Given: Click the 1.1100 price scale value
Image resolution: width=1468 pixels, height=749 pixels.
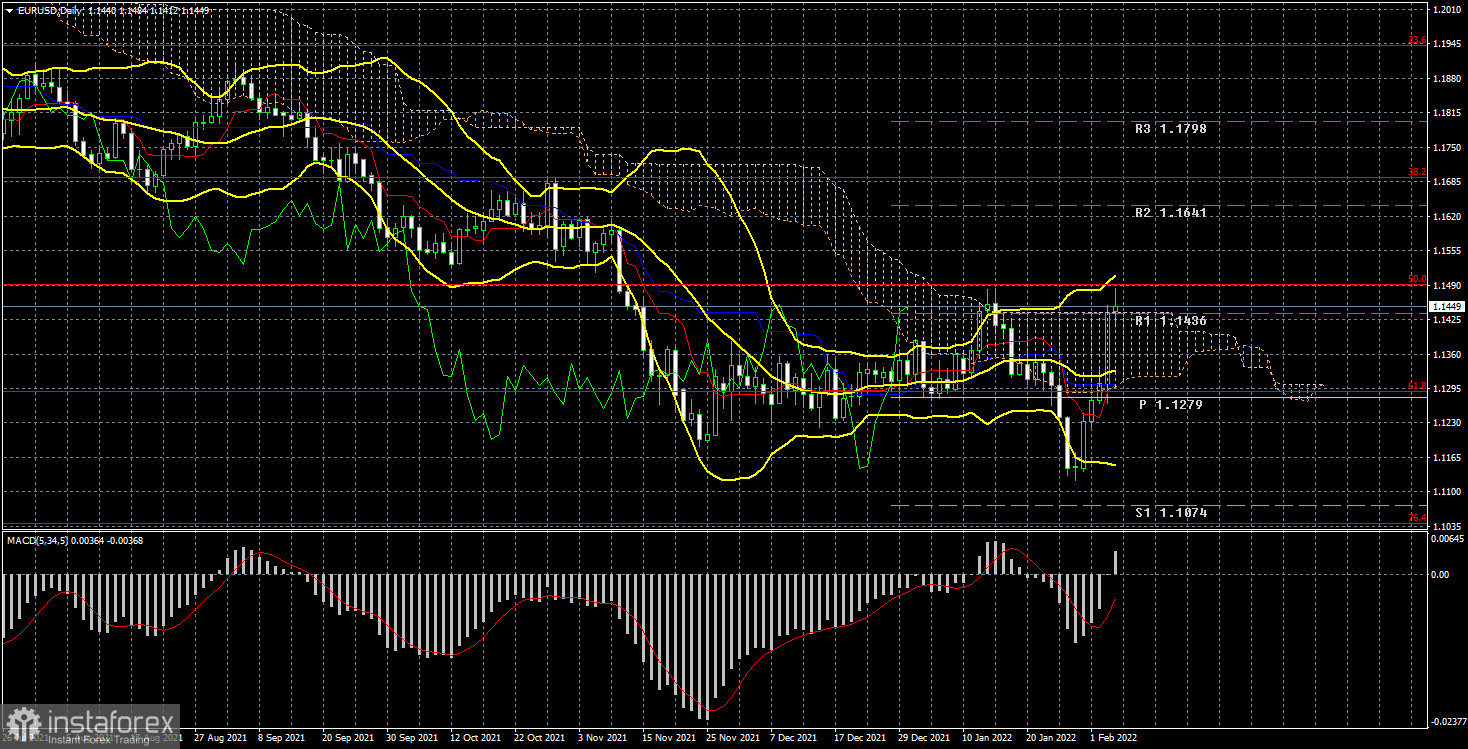Looking at the screenshot, I should point(1447,492).
